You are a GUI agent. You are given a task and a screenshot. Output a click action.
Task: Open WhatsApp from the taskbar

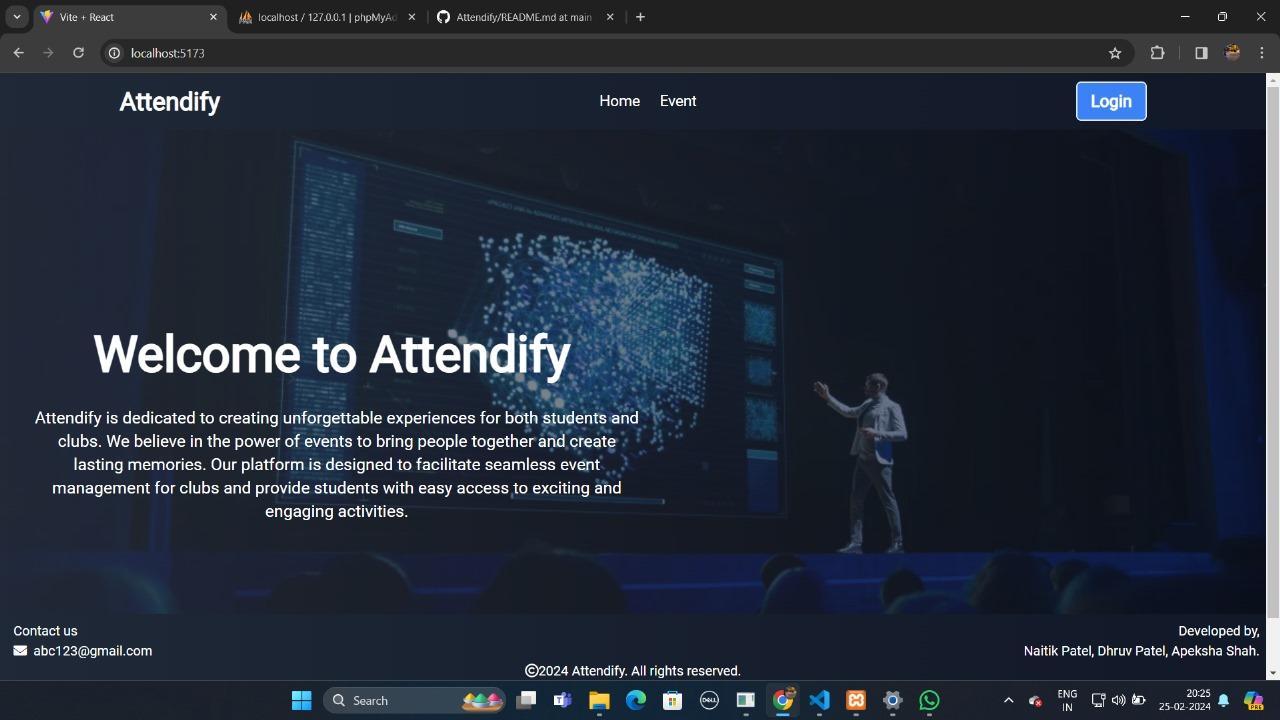pyautogui.click(x=929, y=700)
